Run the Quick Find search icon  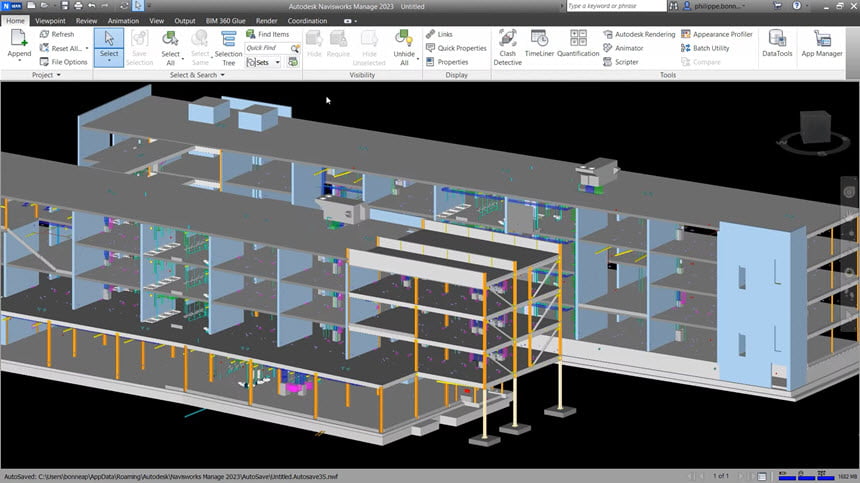click(x=295, y=48)
